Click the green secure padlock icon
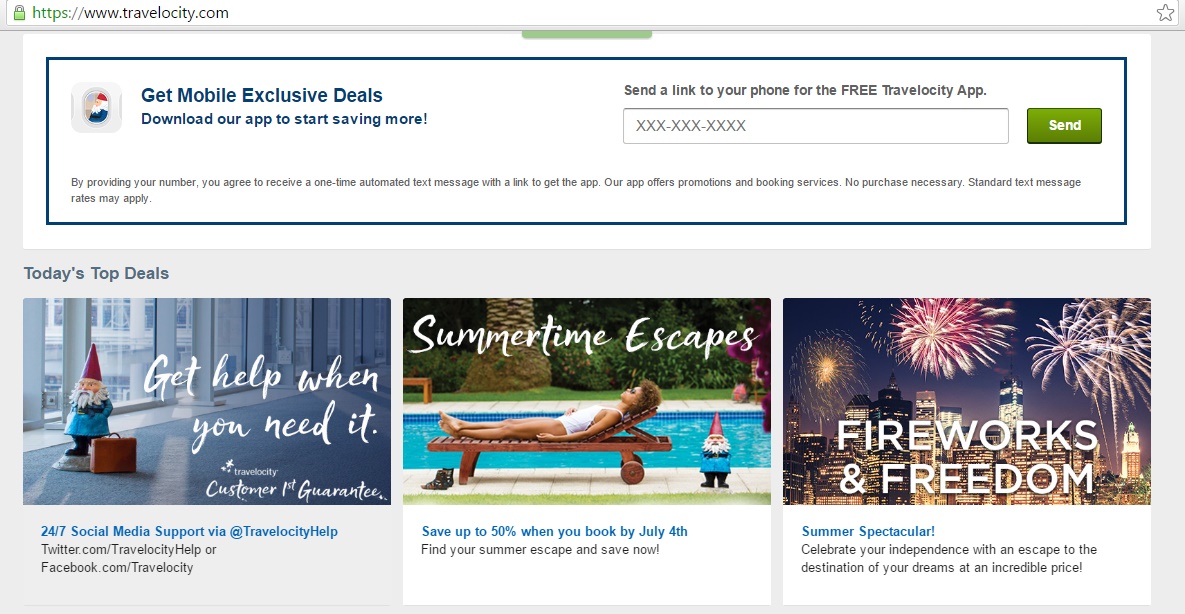Image resolution: width=1185 pixels, height=614 pixels. click(19, 13)
